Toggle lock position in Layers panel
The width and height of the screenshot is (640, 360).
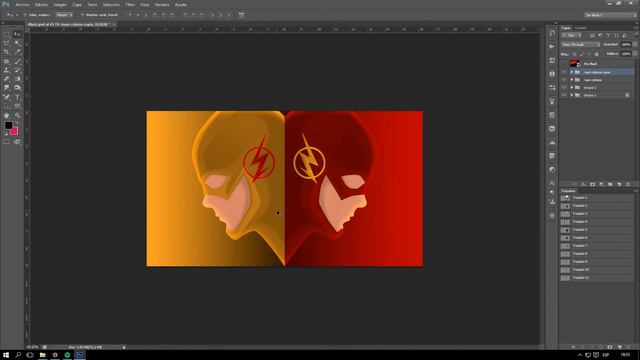589,54
